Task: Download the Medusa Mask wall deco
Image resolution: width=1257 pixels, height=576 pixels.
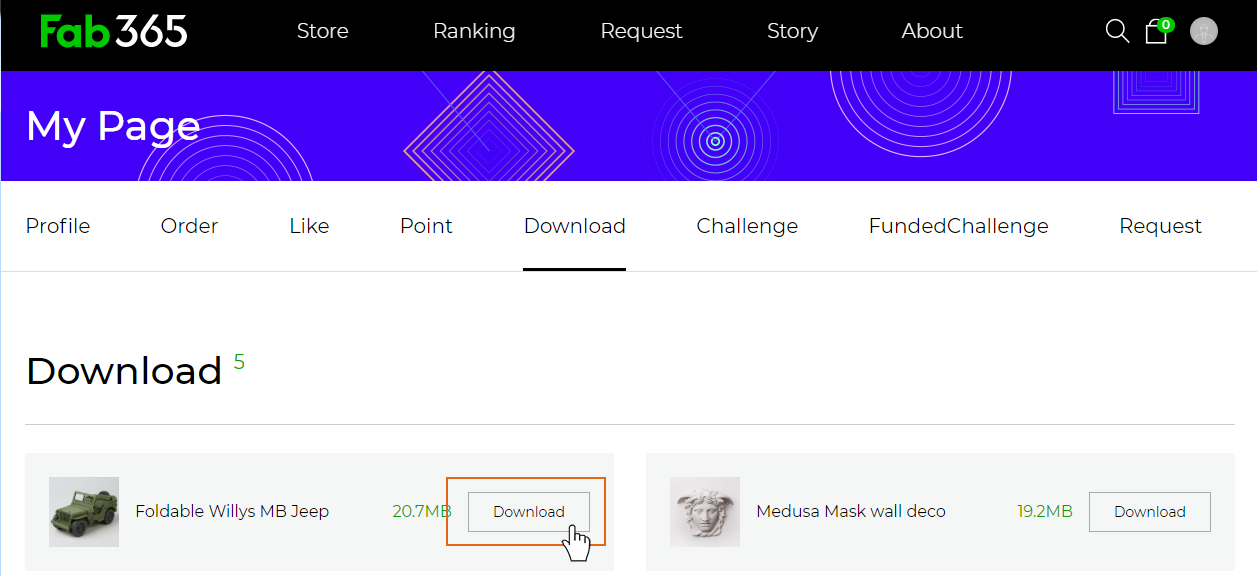Action: [x=1149, y=511]
